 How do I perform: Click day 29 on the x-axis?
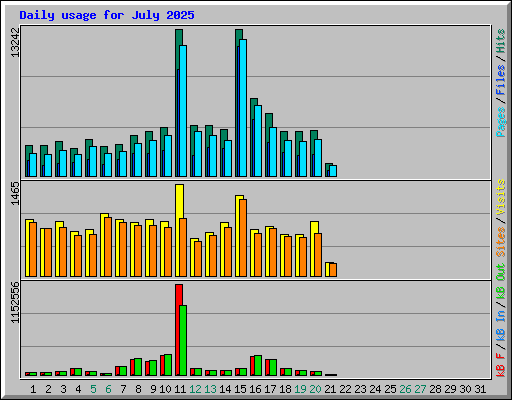[450, 389]
